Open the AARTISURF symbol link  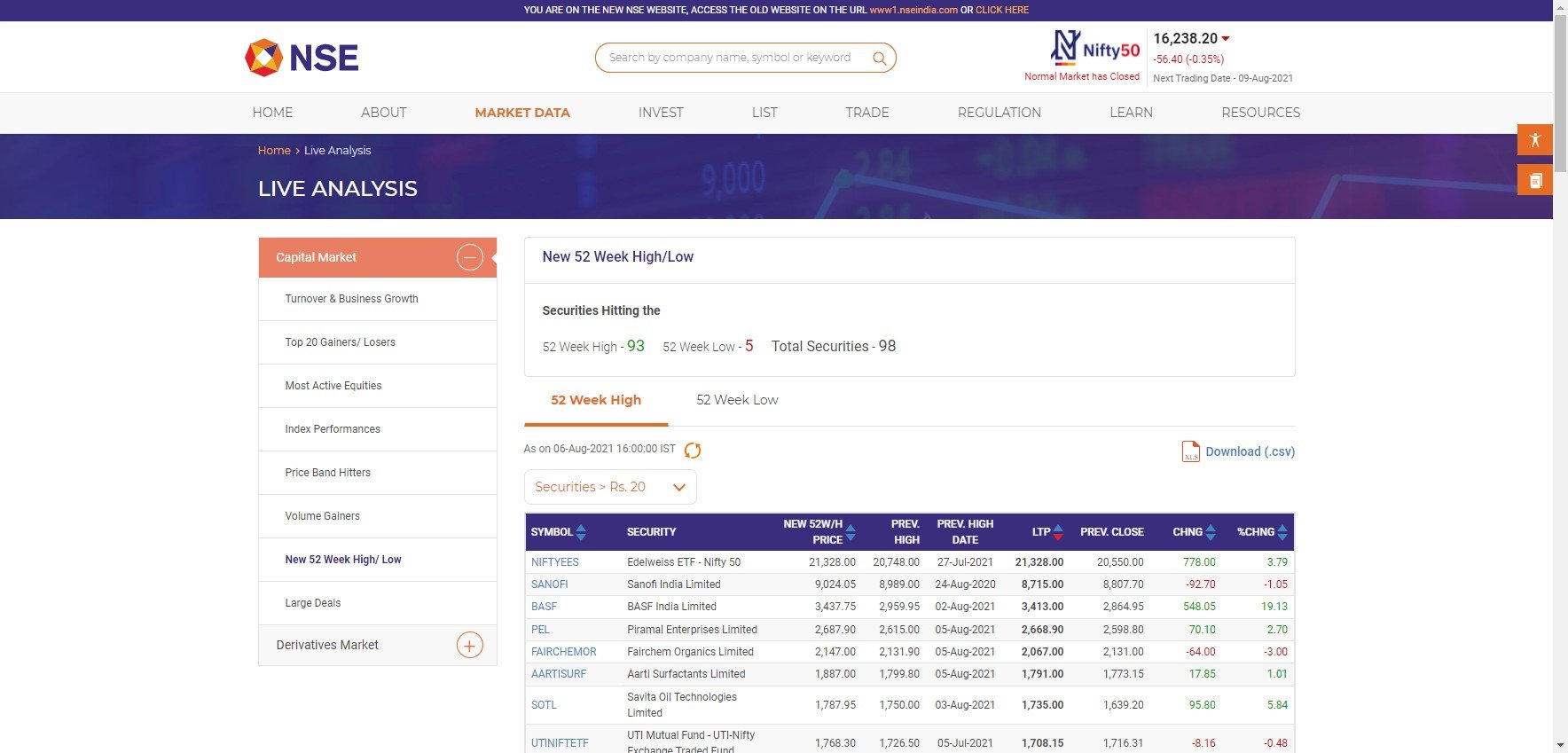pyautogui.click(x=559, y=674)
